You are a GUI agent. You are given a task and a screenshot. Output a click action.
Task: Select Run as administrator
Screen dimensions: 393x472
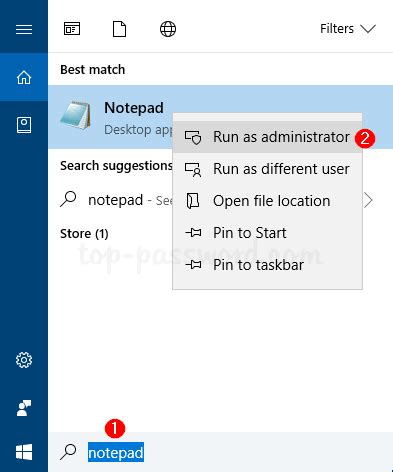click(267, 137)
